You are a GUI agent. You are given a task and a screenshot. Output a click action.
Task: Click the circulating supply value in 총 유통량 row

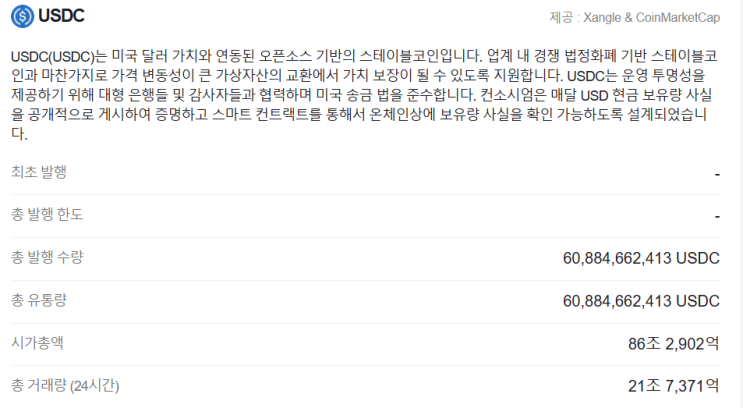click(641, 301)
